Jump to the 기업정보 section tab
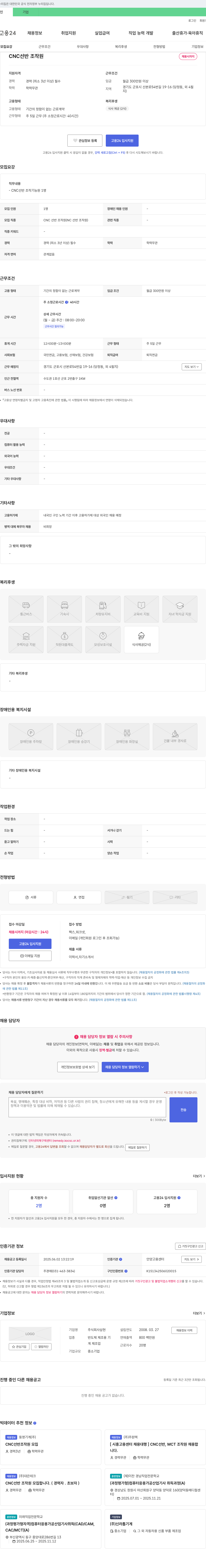The image size is (206, 1568). click(197, 47)
